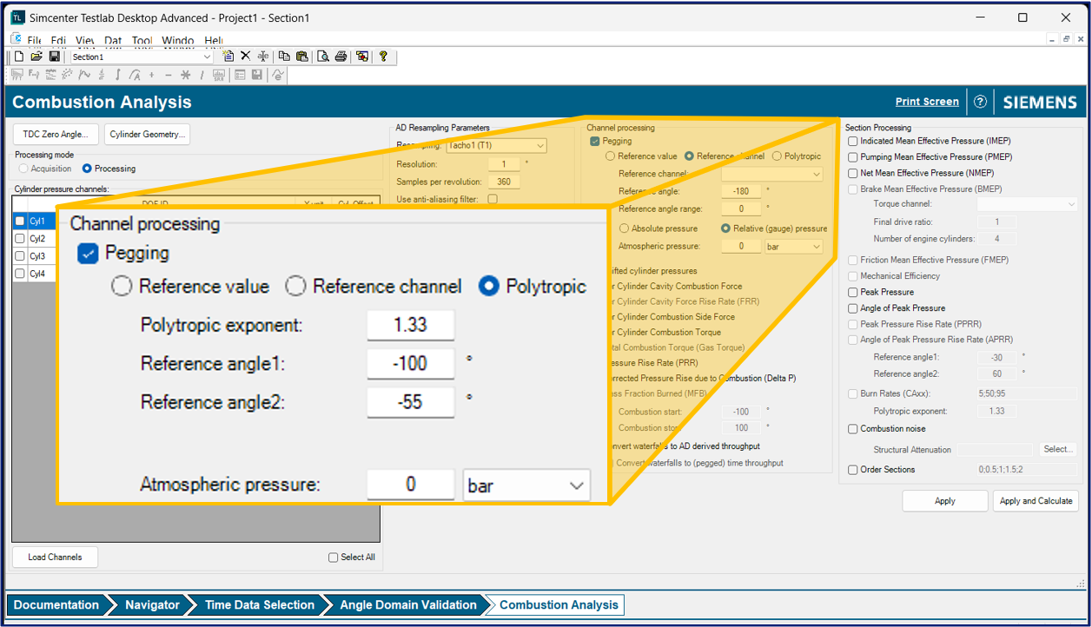Select the Processing mode radio button
Viewport: 1091px width, 627px height.
pos(87,168)
